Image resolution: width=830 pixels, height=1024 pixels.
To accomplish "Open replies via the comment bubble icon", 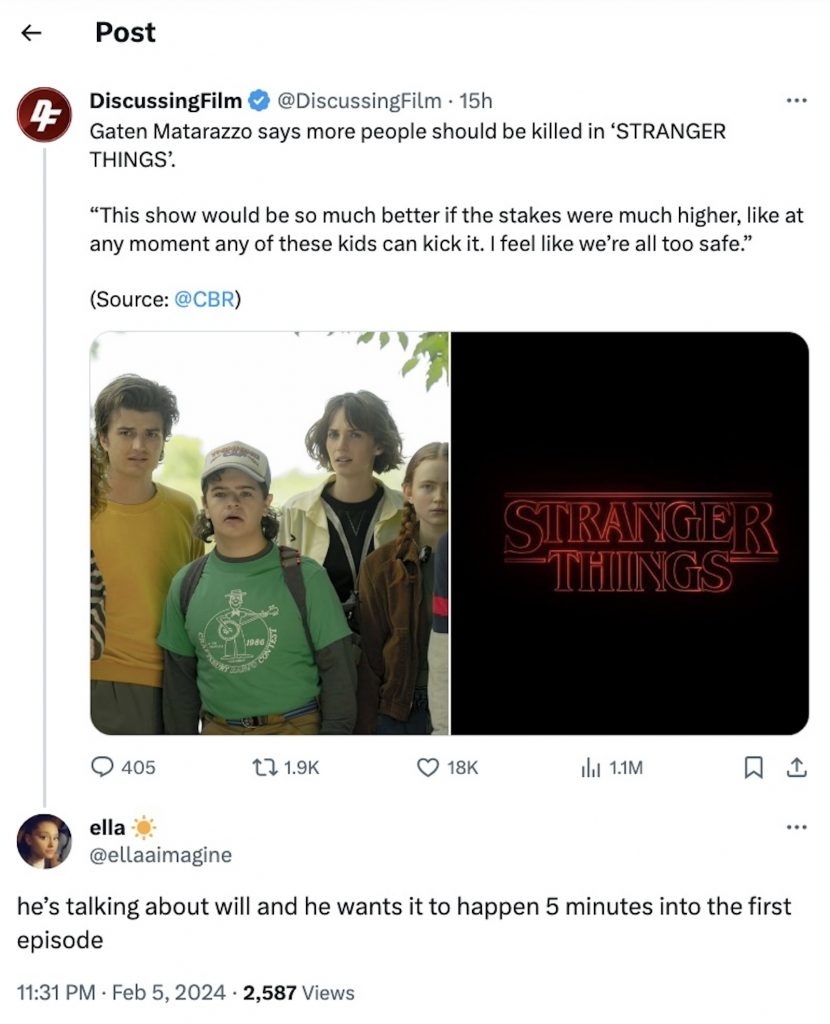I will pyautogui.click(x=104, y=767).
